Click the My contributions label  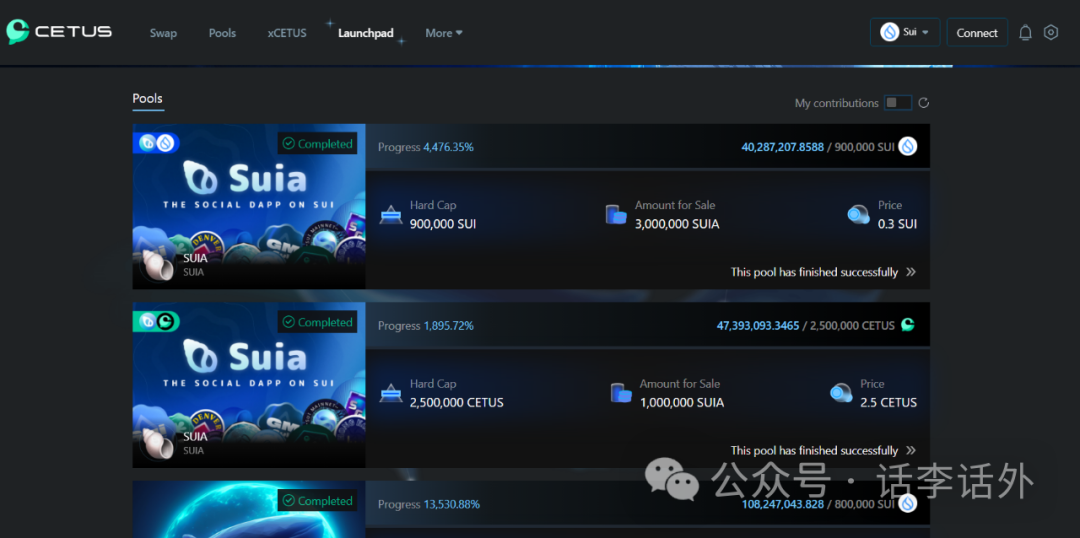click(837, 103)
